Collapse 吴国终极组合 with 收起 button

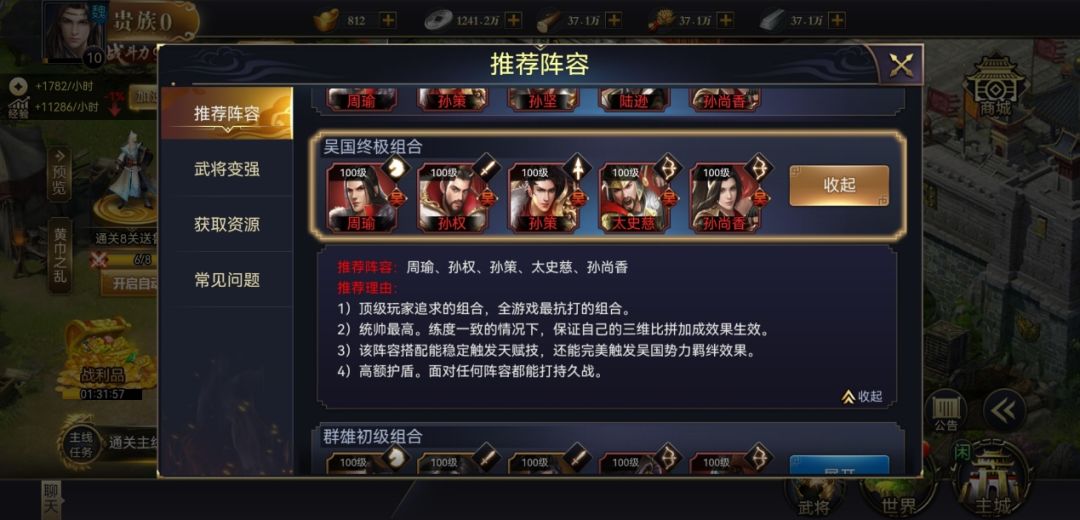coord(839,185)
